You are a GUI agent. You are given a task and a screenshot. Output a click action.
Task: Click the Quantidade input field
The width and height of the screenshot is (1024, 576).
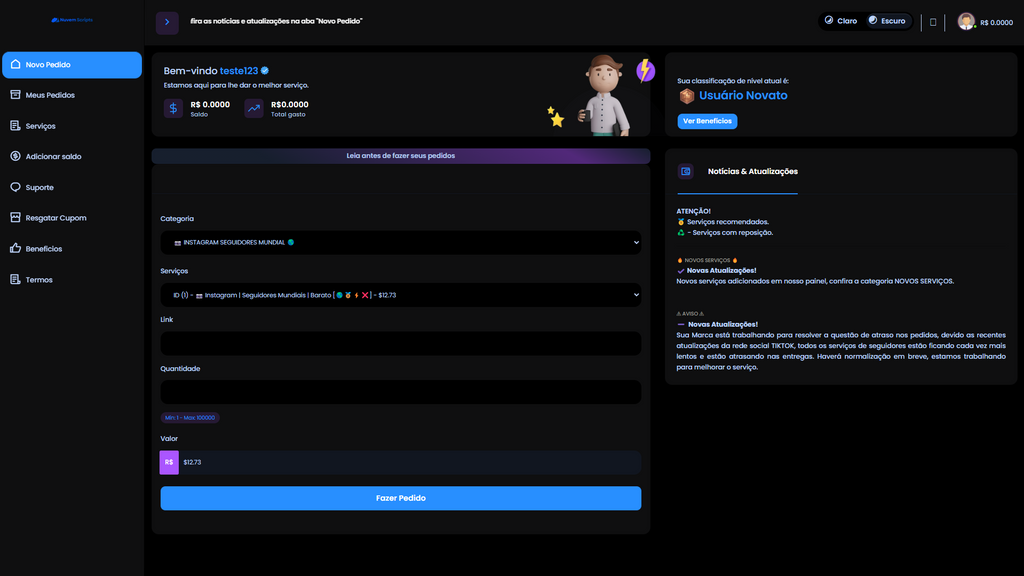pos(400,392)
